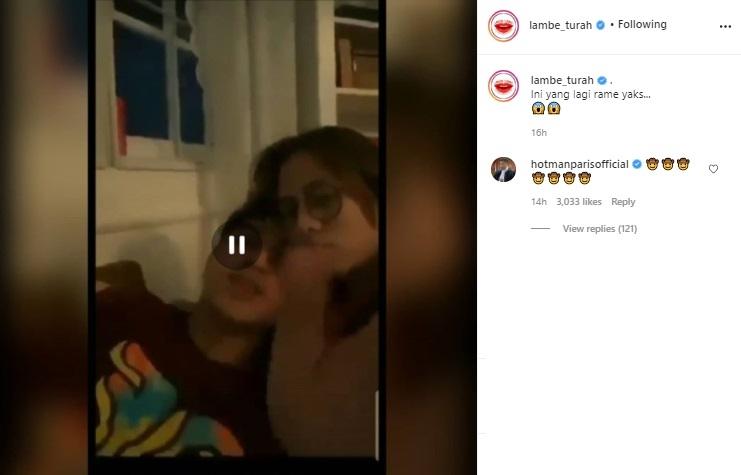Click the caption text 'Ini yang lagi rame yaks'
The width and height of the screenshot is (741, 475).
(x=591, y=95)
